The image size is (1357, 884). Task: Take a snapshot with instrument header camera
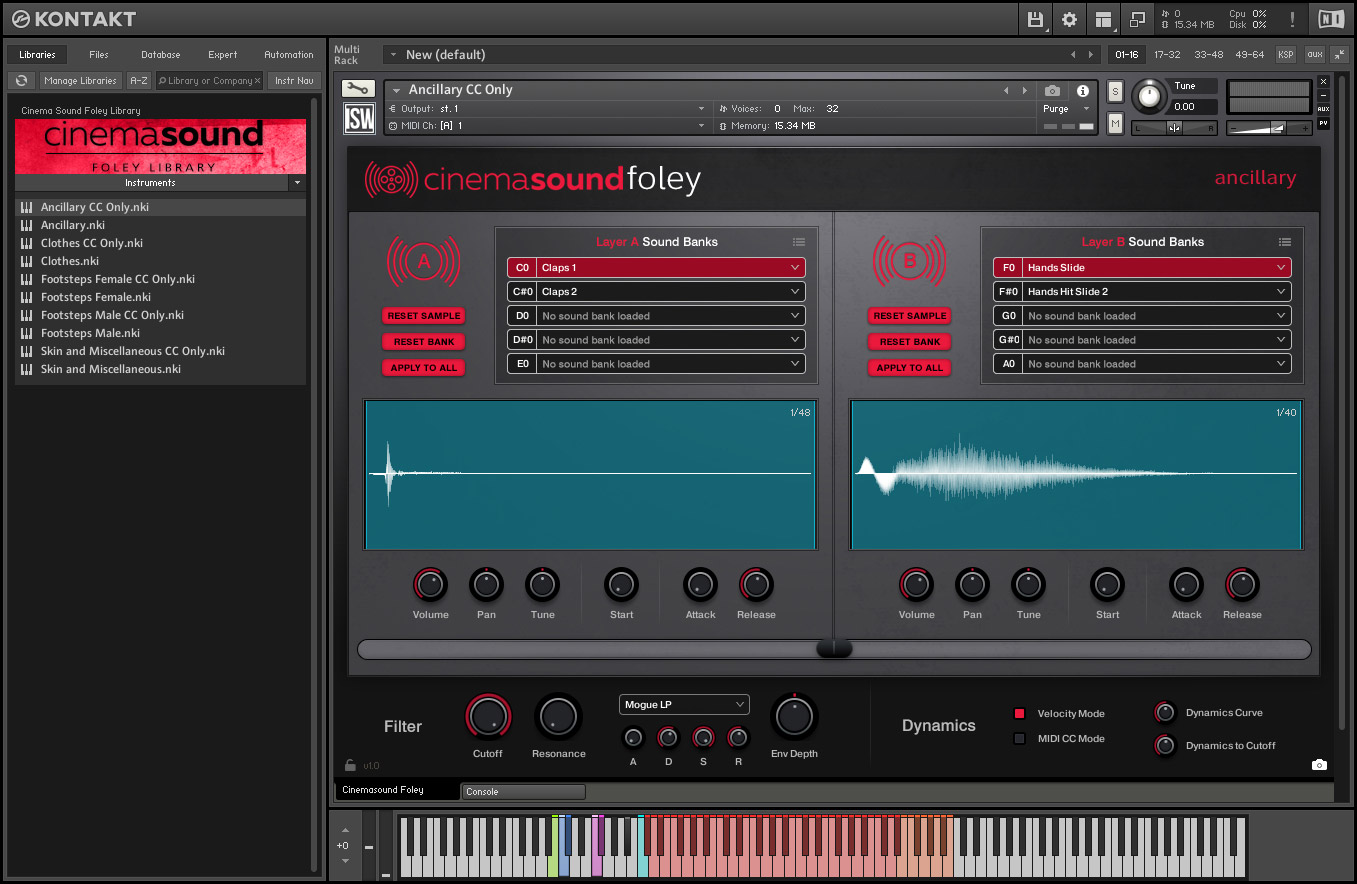coord(1052,91)
